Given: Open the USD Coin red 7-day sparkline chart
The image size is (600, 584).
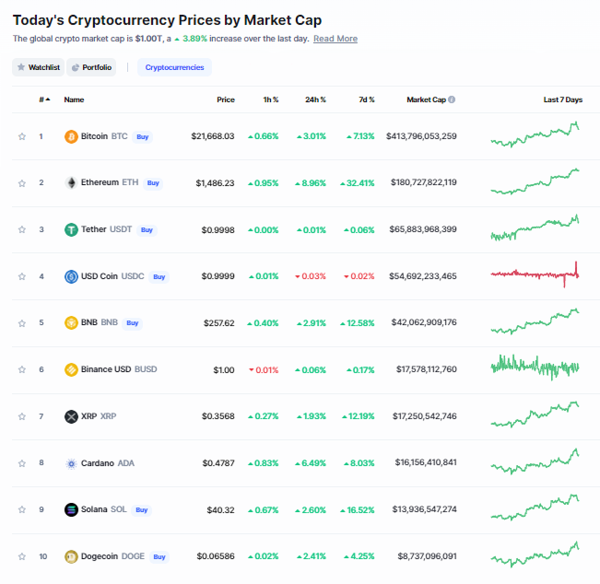Looking at the screenshot, I should coord(535,274).
